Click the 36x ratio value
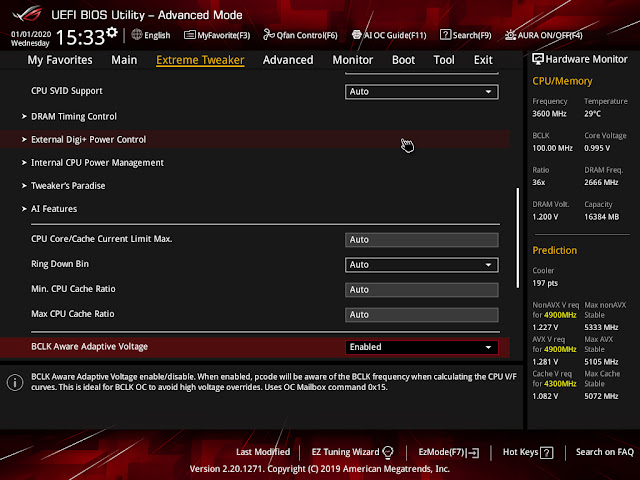This screenshot has height=480, width=640. coord(539,182)
